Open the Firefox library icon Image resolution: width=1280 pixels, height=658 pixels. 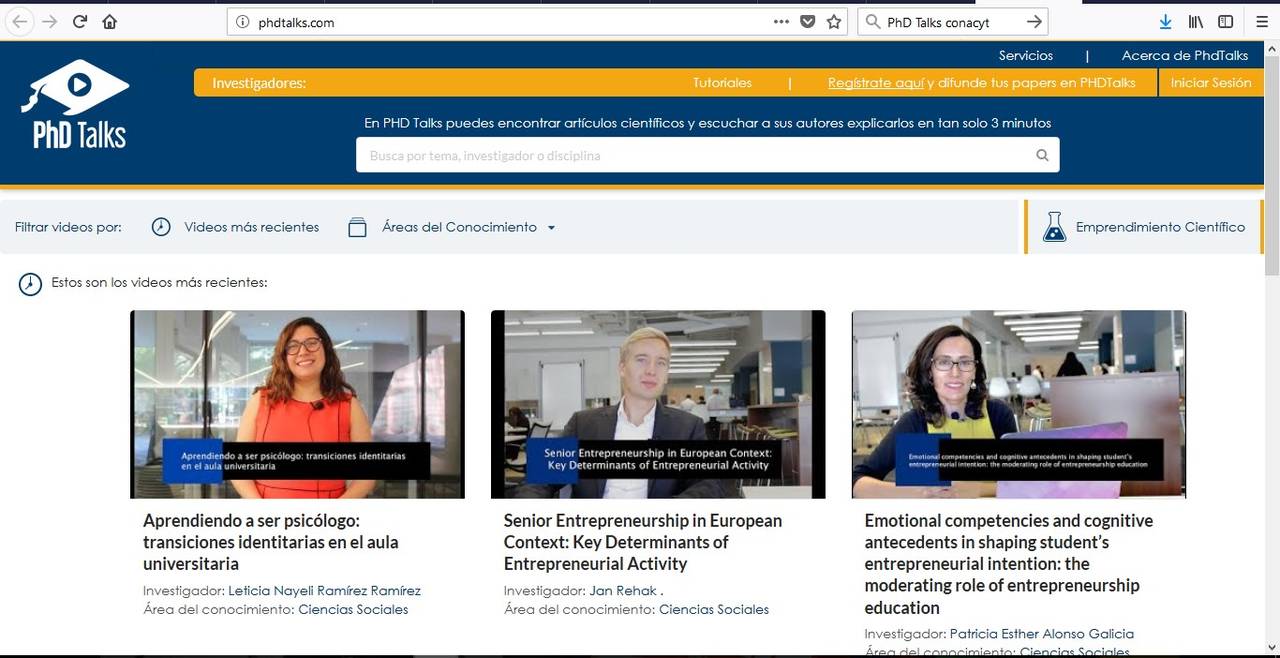1195,22
